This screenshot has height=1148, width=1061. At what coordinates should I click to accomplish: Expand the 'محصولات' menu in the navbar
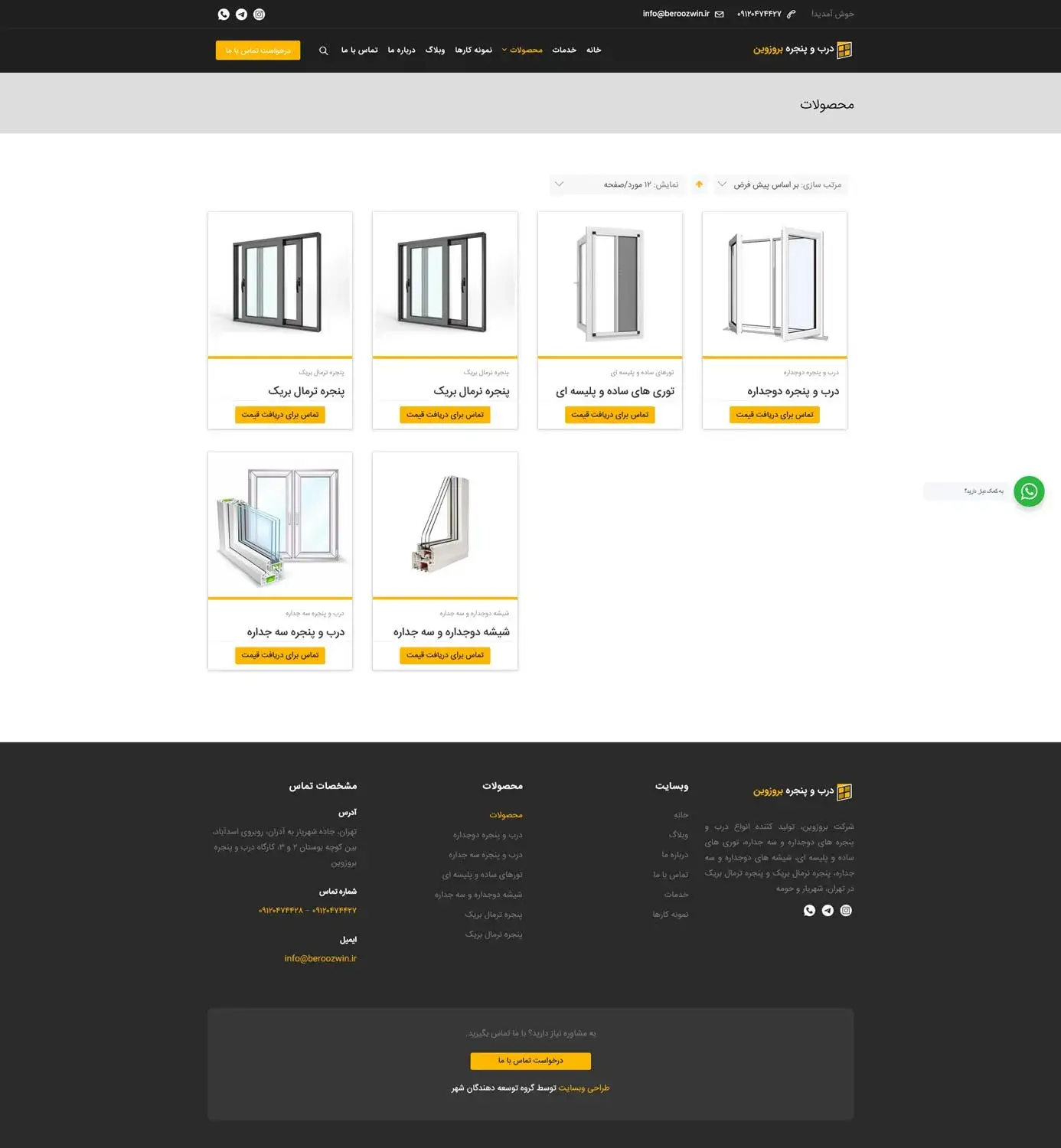(x=525, y=51)
